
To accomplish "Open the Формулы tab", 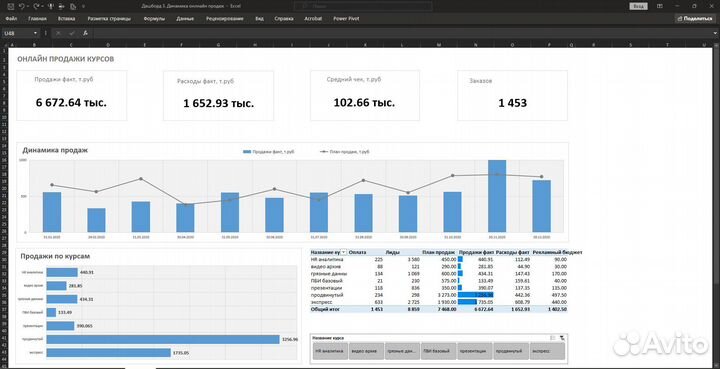I will click(x=154, y=19).
